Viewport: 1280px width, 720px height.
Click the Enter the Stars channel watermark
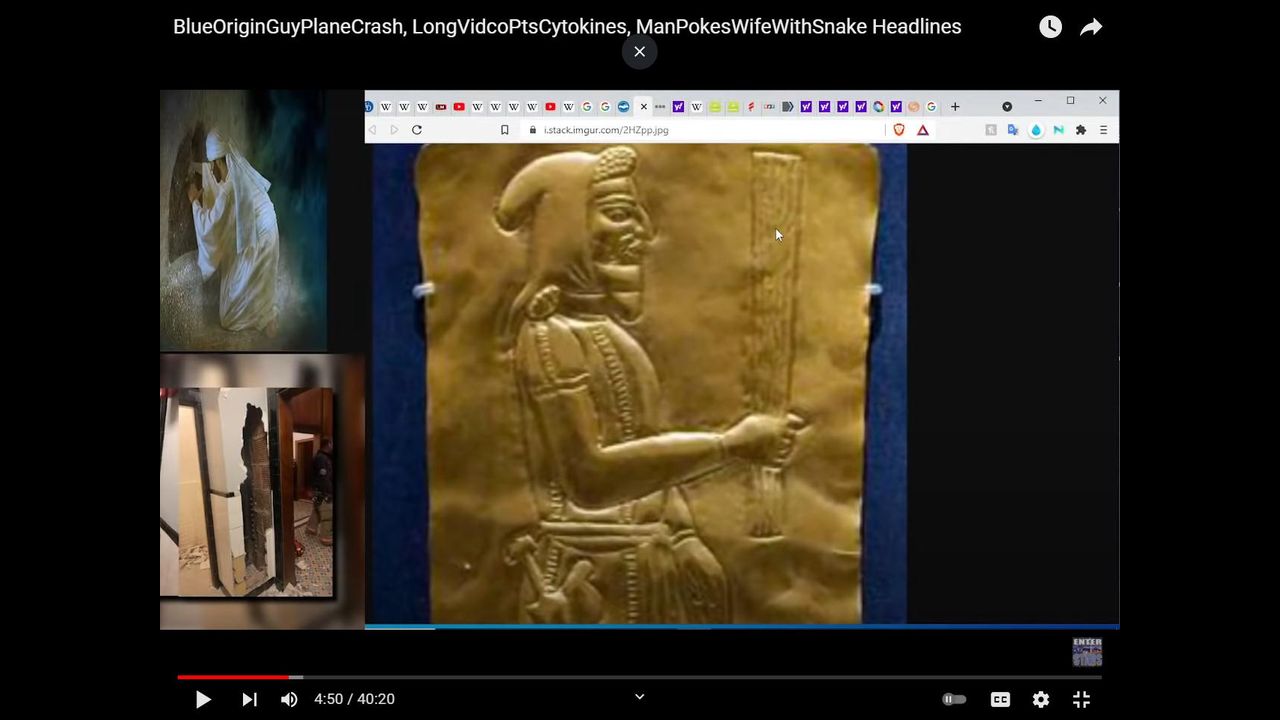click(1087, 652)
